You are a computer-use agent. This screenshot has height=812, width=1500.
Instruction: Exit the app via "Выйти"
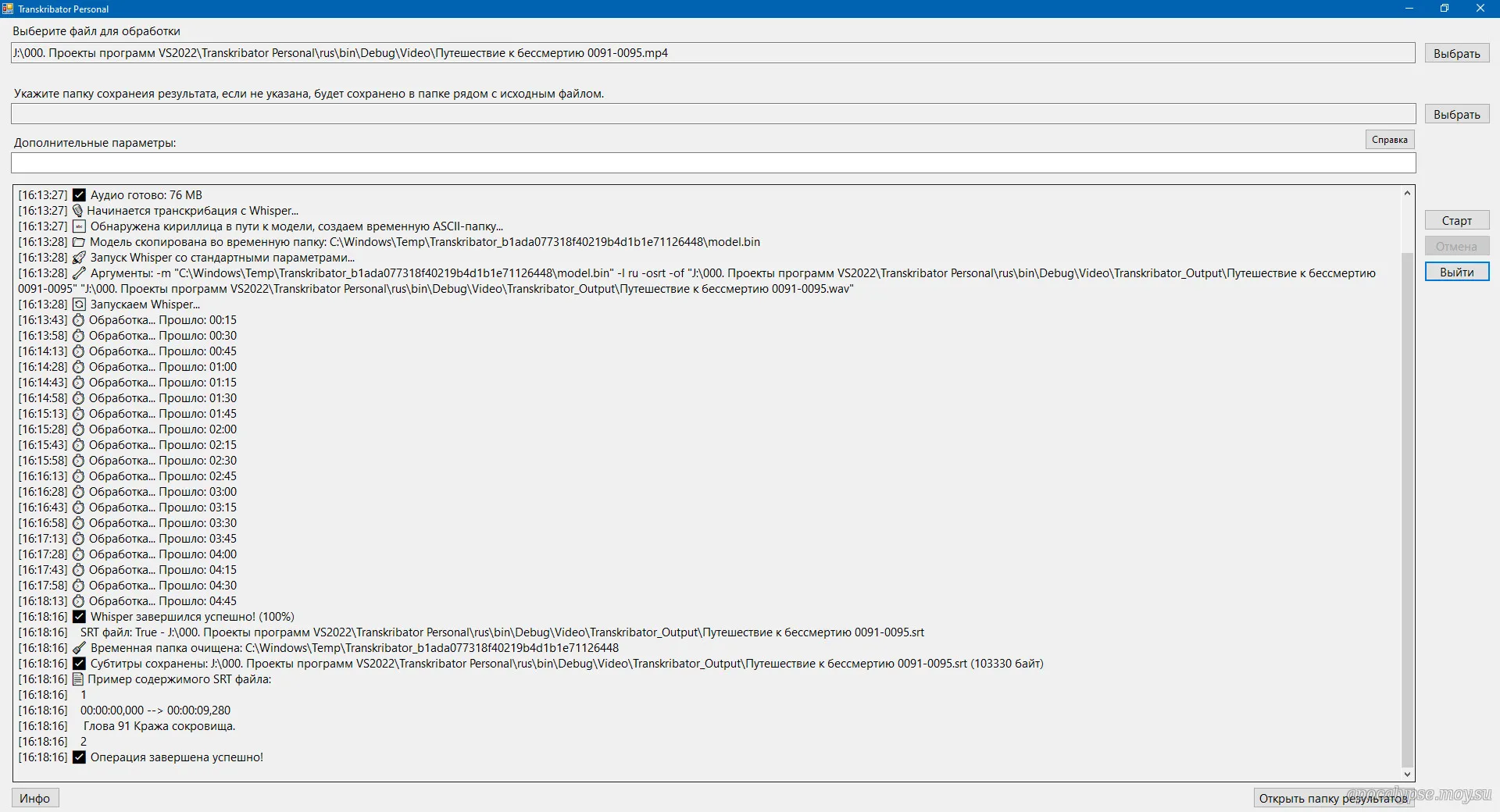click(x=1456, y=272)
